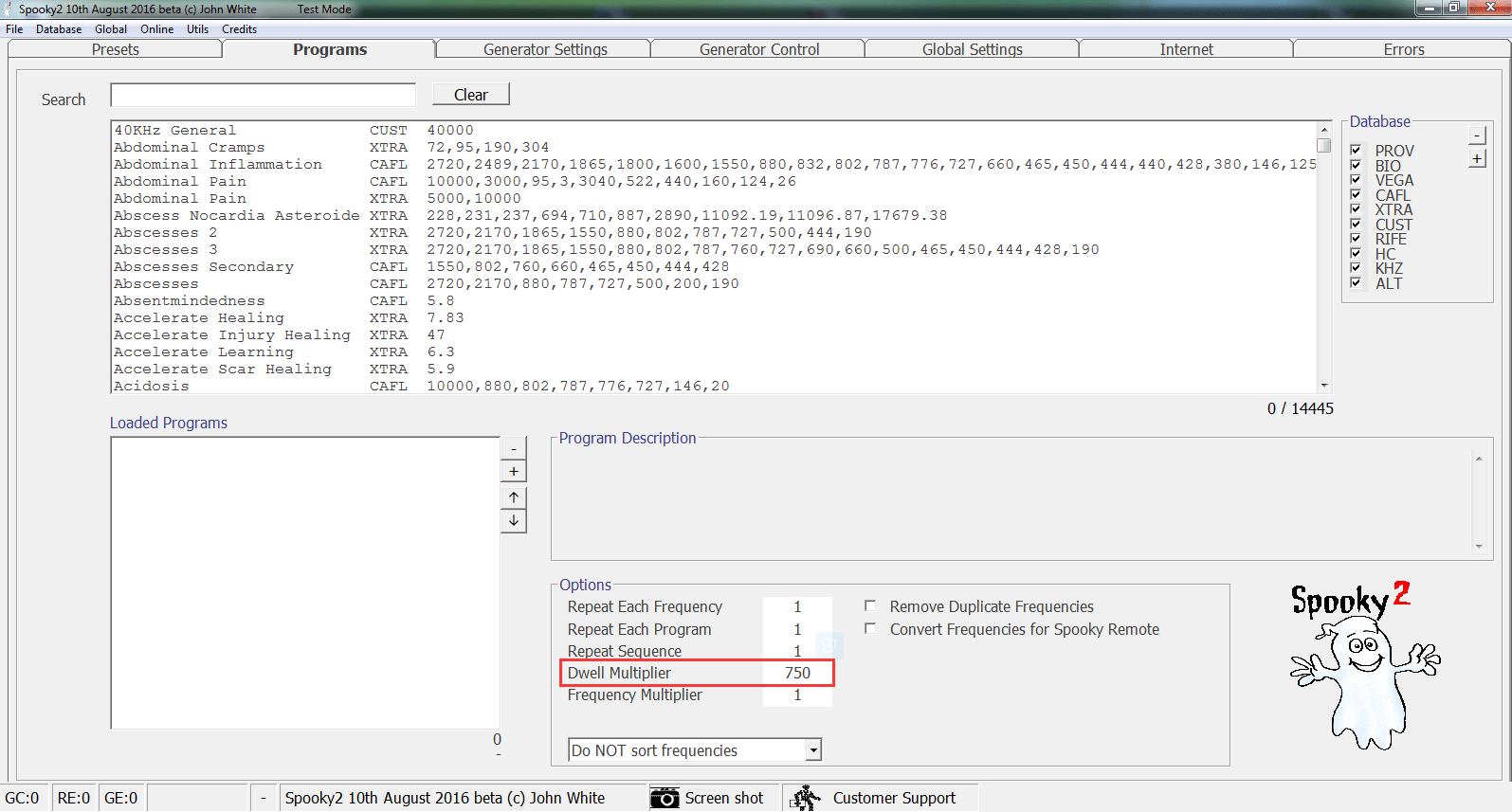Screen dimensions: 1512x812
Task: Select the 40KHz General program row
Action: 715,130
